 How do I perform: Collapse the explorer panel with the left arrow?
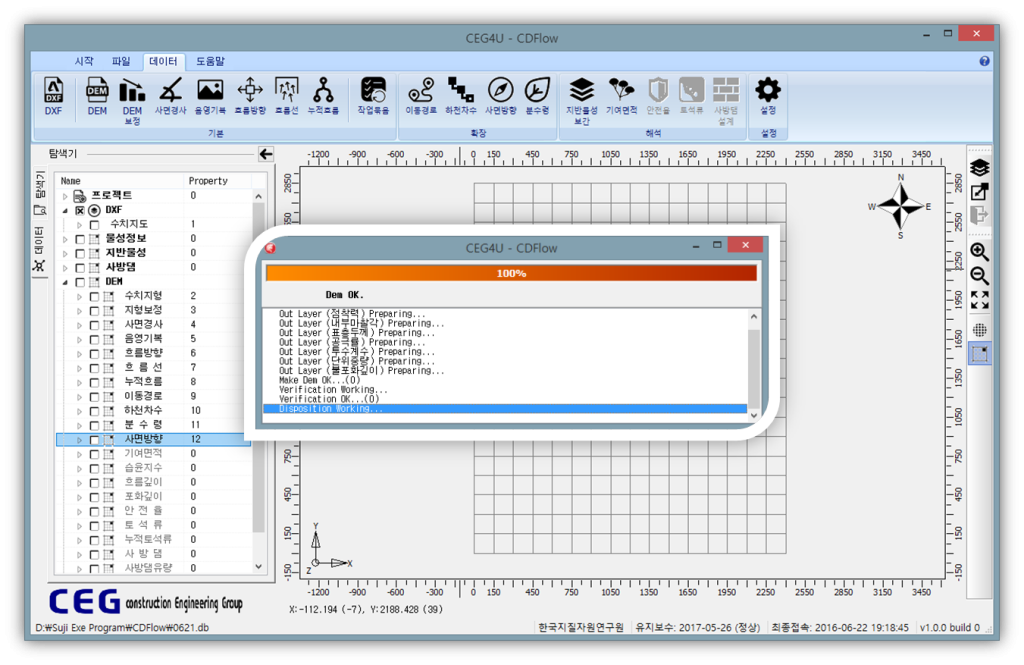point(266,154)
